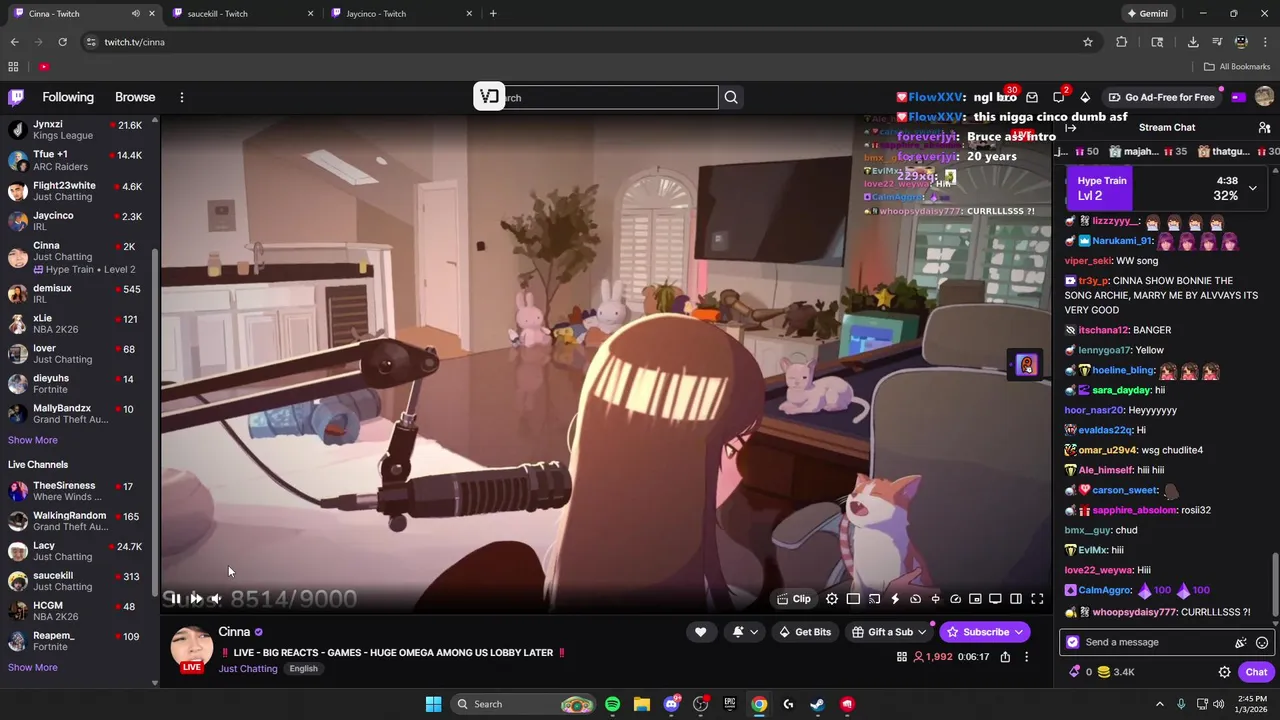
Task: Mute the Cinna tab audio icon
Action: coord(135,13)
